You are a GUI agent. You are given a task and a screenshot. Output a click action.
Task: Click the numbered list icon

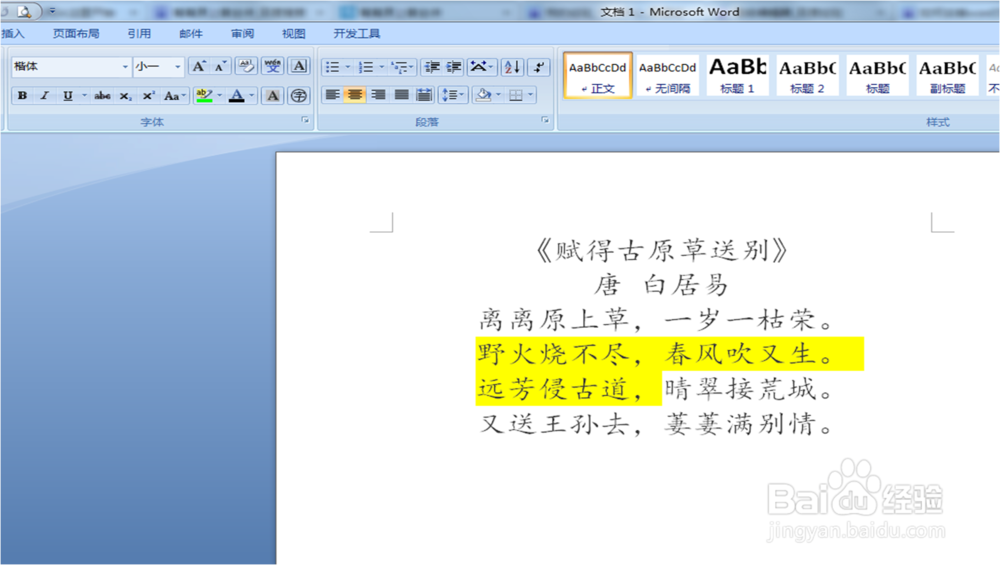365,67
